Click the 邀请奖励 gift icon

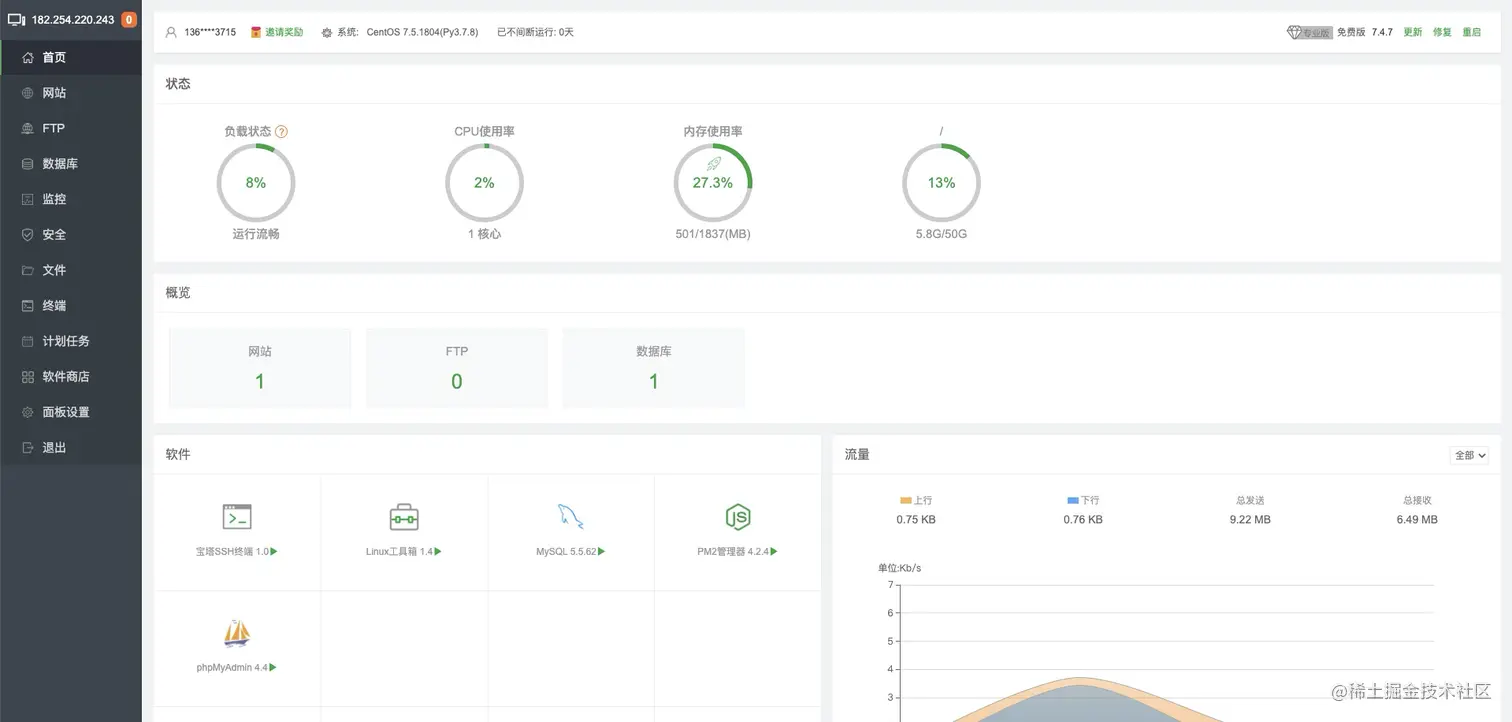coord(256,32)
